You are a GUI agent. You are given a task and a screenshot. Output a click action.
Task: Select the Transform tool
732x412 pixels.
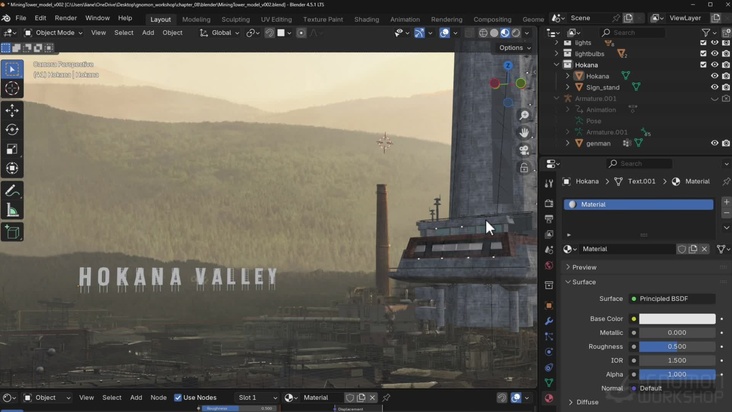click(12, 168)
